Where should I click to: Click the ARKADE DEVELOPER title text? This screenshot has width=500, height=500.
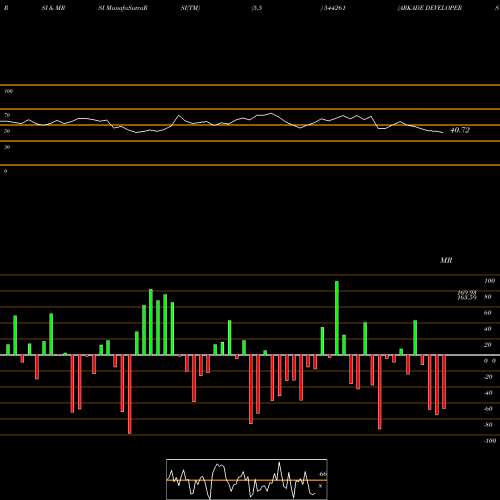click(430, 8)
